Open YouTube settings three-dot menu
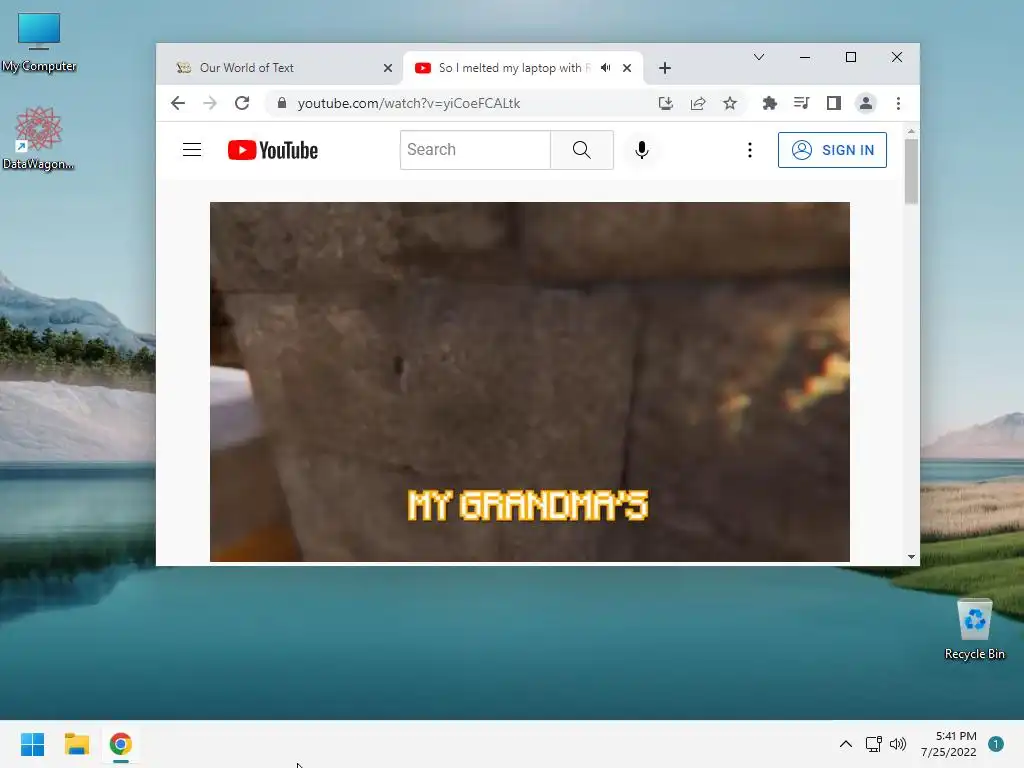This screenshot has width=1024, height=768. tap(750, 150)
